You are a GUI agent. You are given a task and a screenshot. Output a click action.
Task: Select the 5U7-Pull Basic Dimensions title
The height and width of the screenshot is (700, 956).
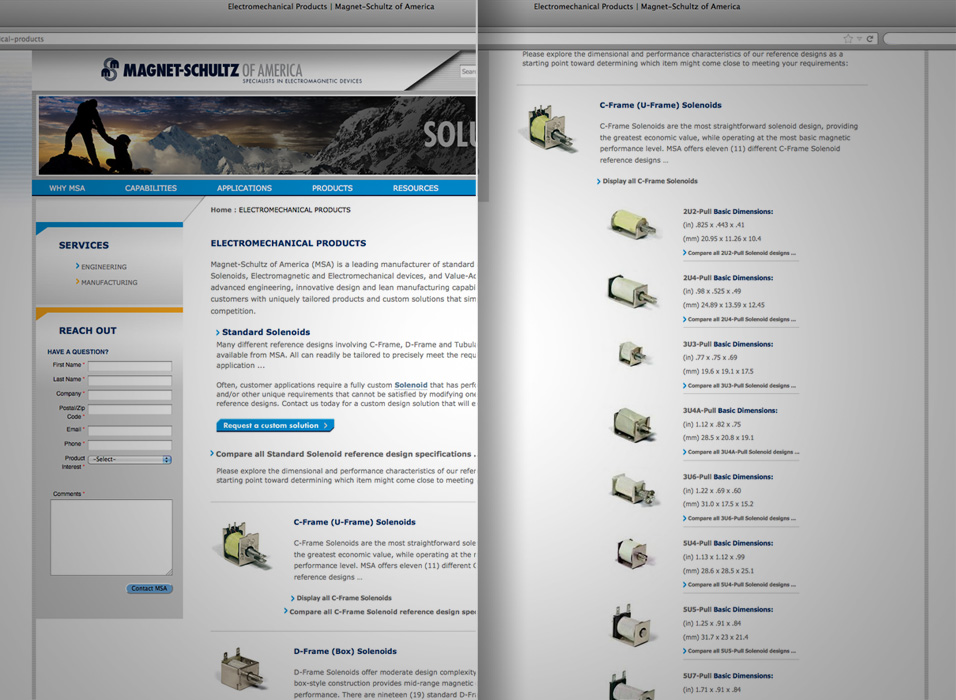(728, 676)
